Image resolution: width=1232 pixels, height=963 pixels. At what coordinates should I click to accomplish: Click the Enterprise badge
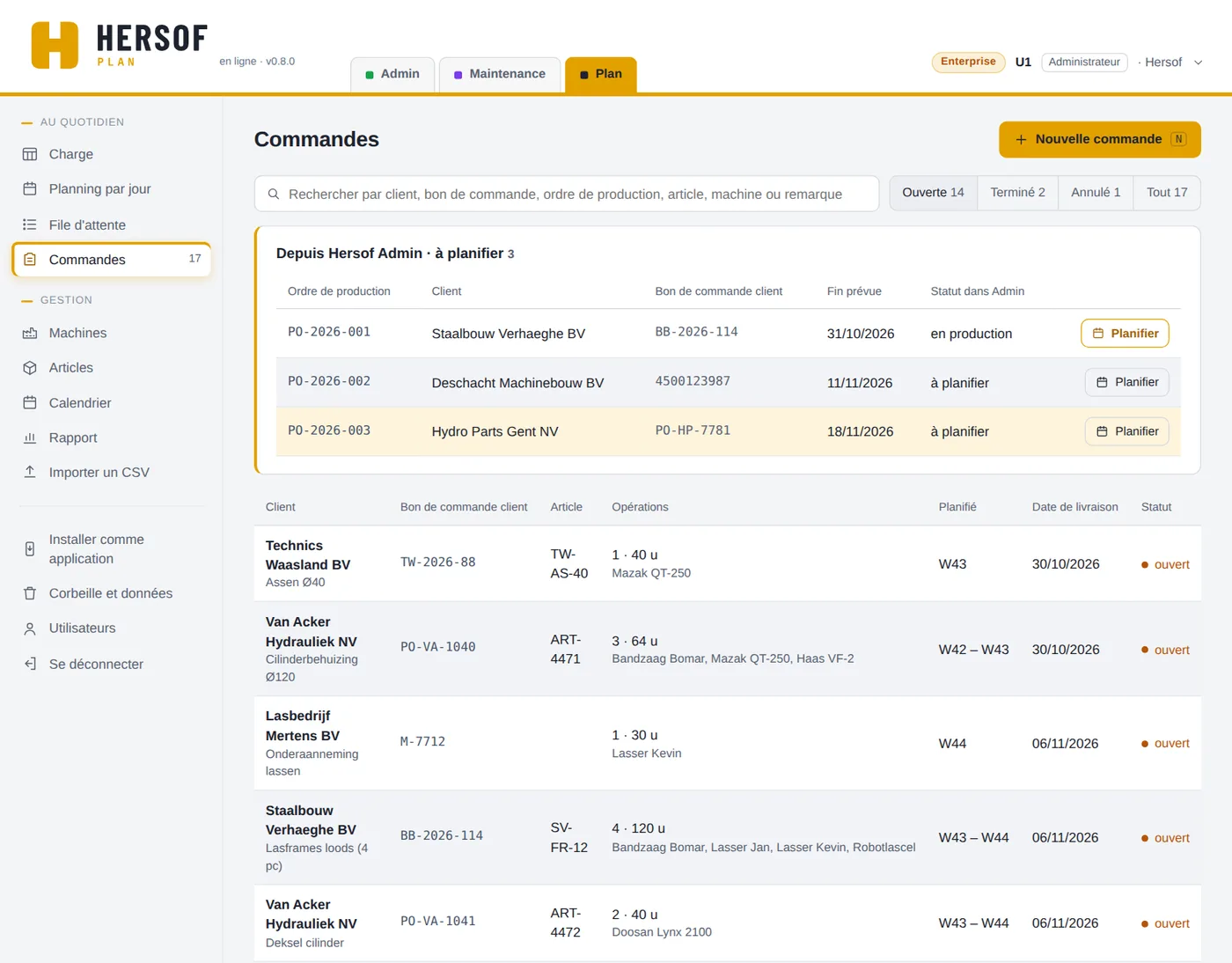coord(968,62)
